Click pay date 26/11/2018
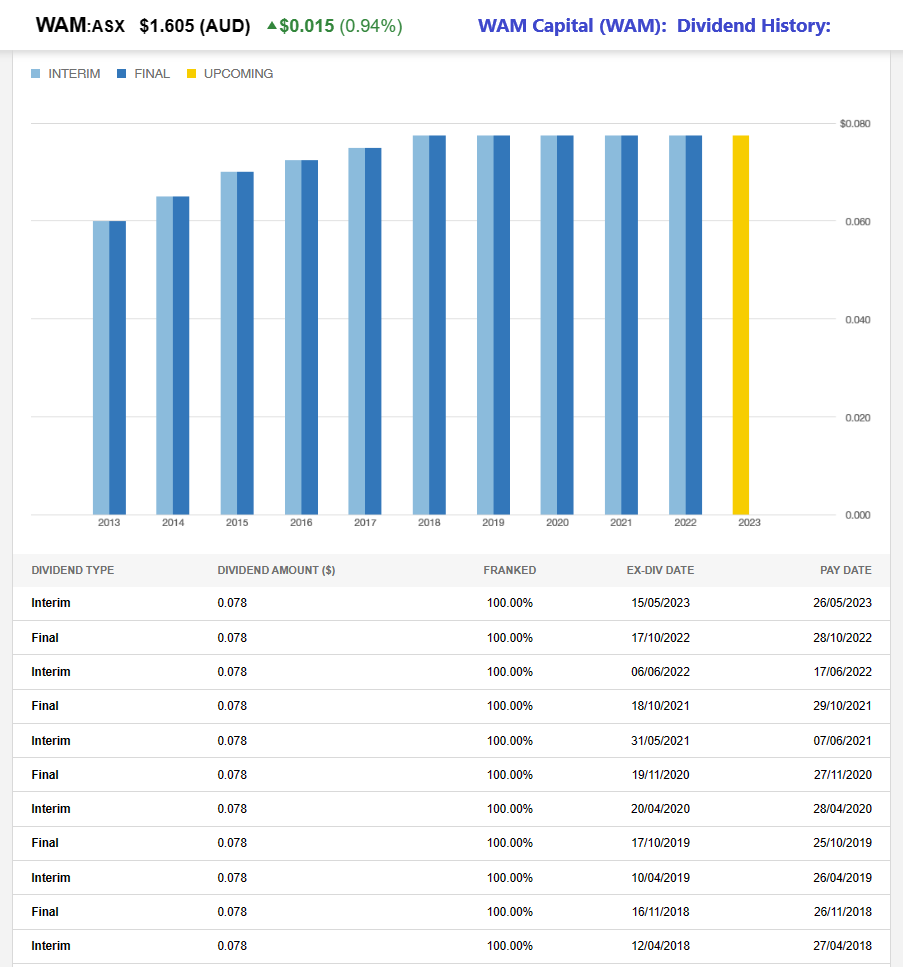The height and width of the screenshot is (967, 903). [843, 911]
